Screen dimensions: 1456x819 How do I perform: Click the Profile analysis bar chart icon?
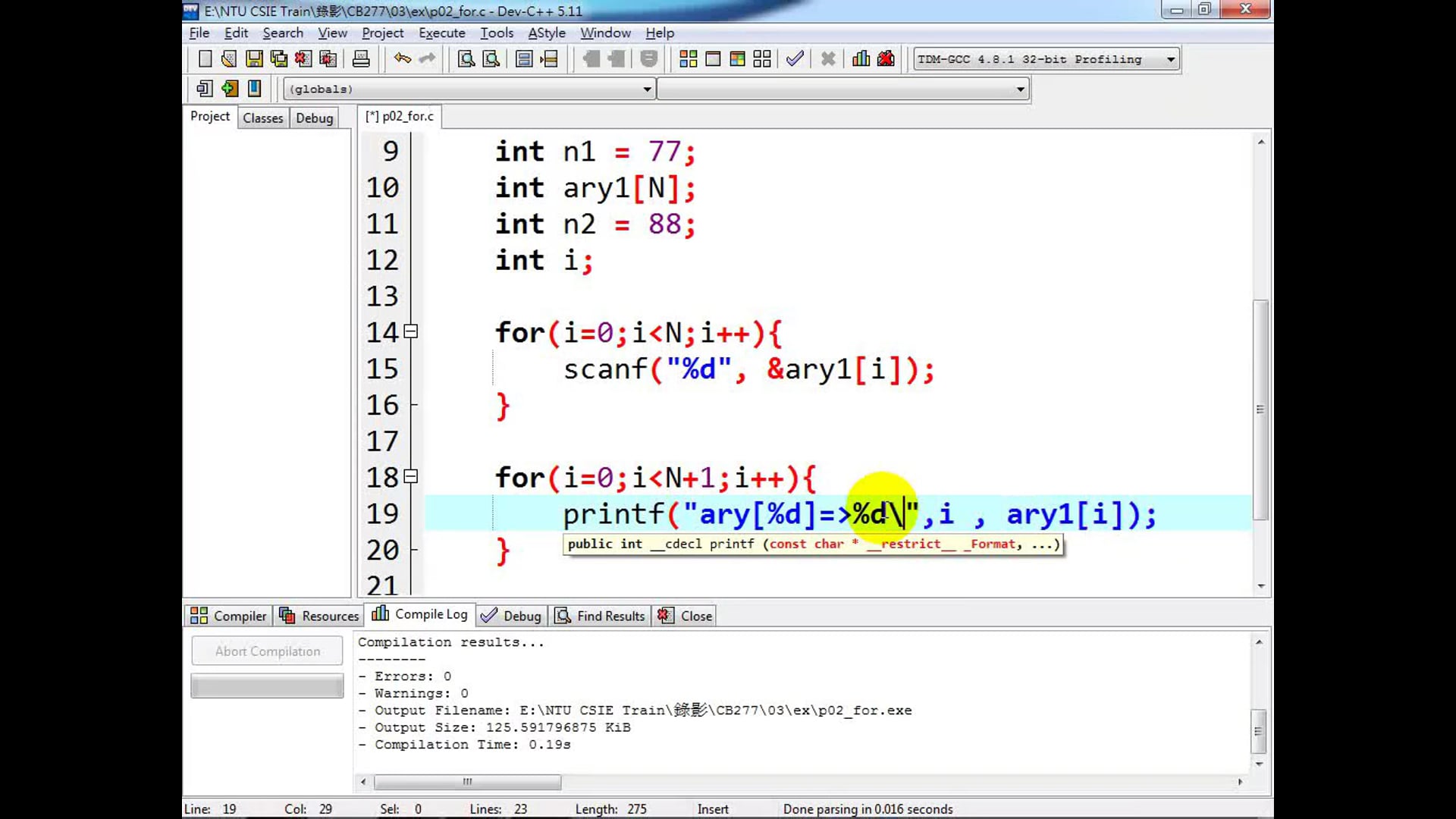click(861, 59)
